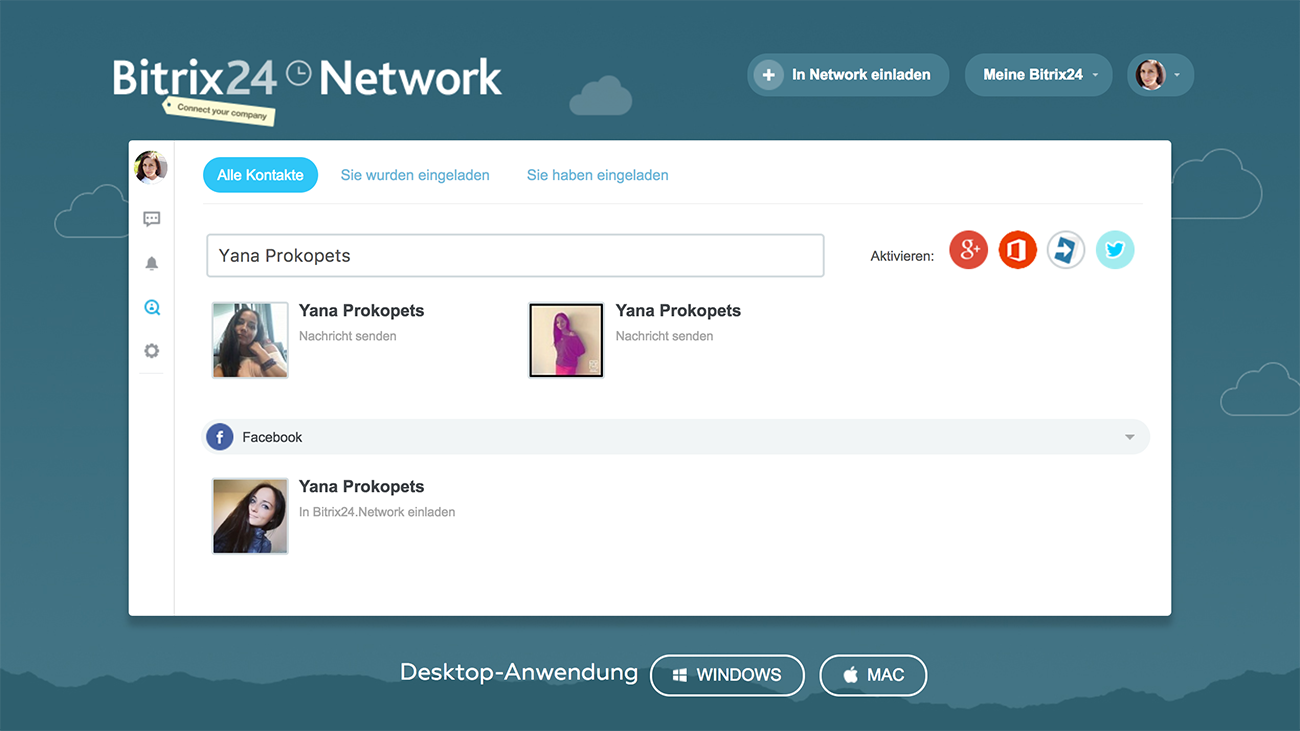The image size is (1300, 731).
Task: Click Facebook Yana Prokopets contact name
Action: coord(362,487)
